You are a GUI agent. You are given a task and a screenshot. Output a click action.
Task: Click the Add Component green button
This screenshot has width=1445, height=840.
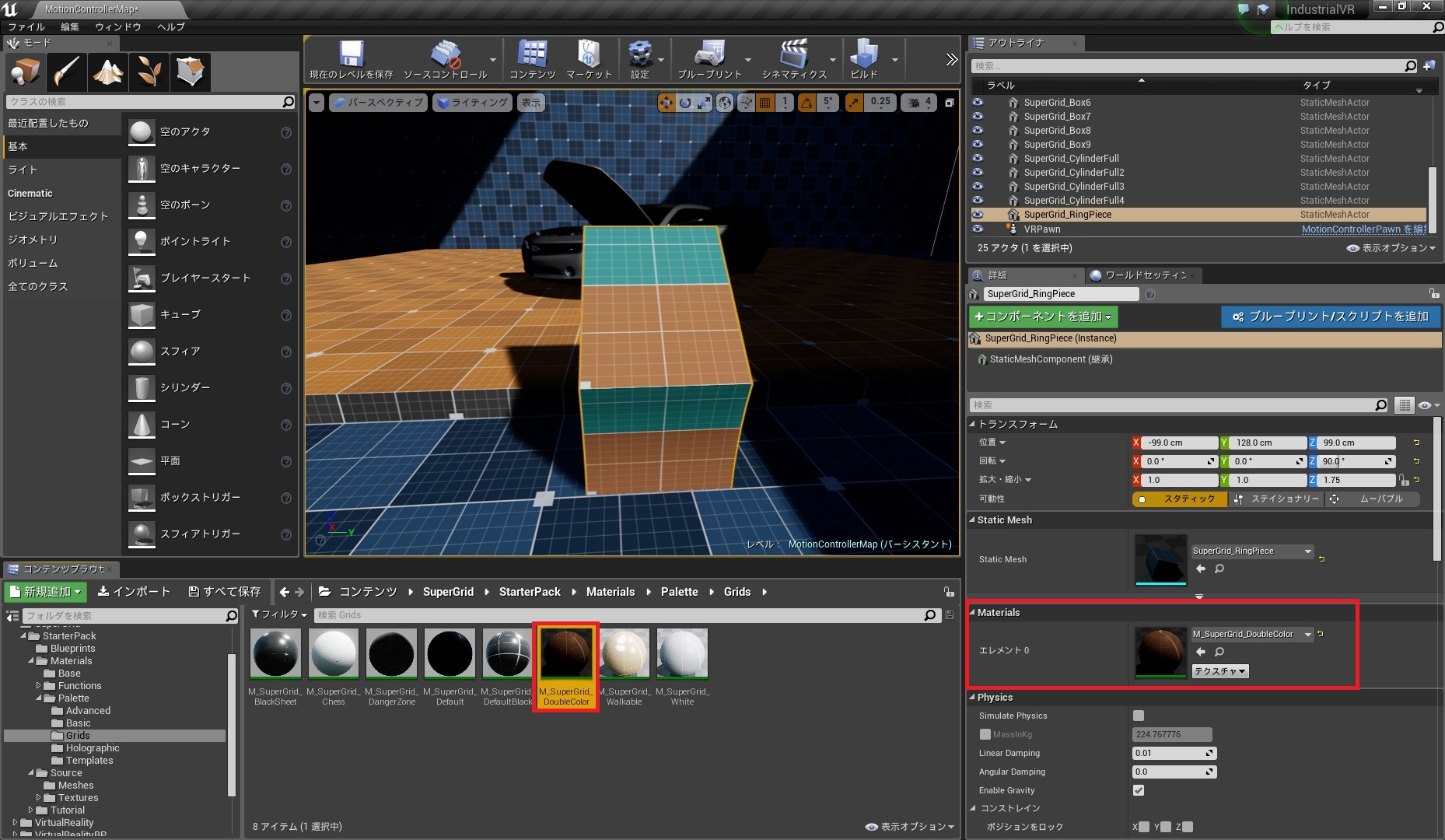point(1044,317)
